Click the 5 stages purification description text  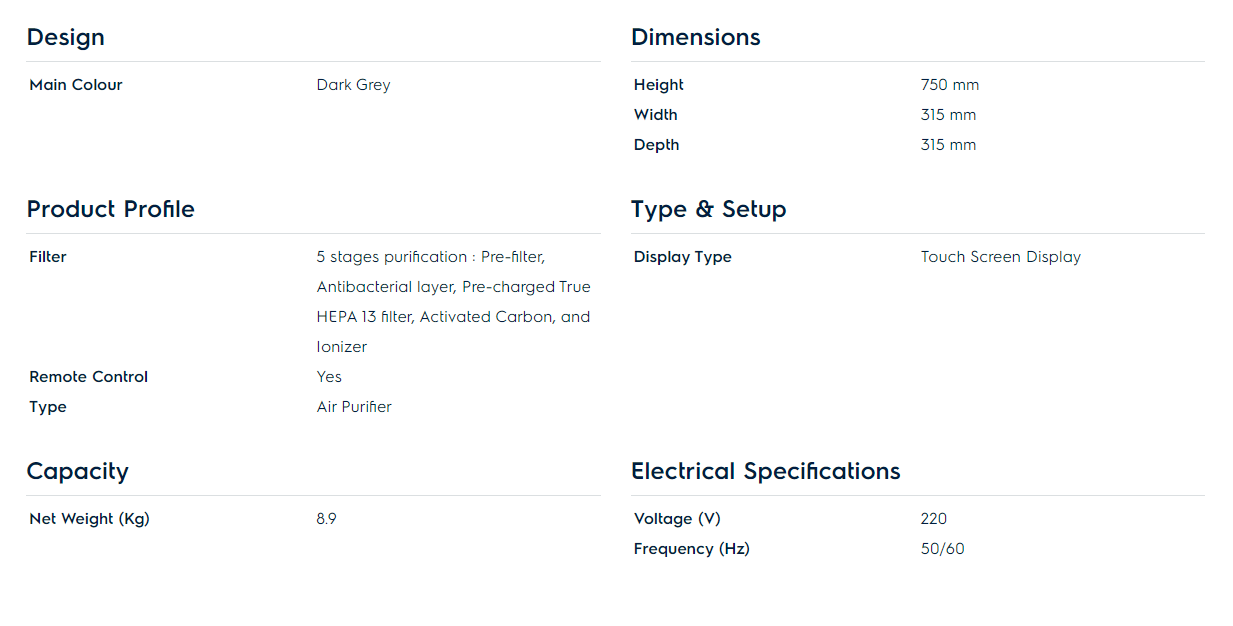[453, 302]
